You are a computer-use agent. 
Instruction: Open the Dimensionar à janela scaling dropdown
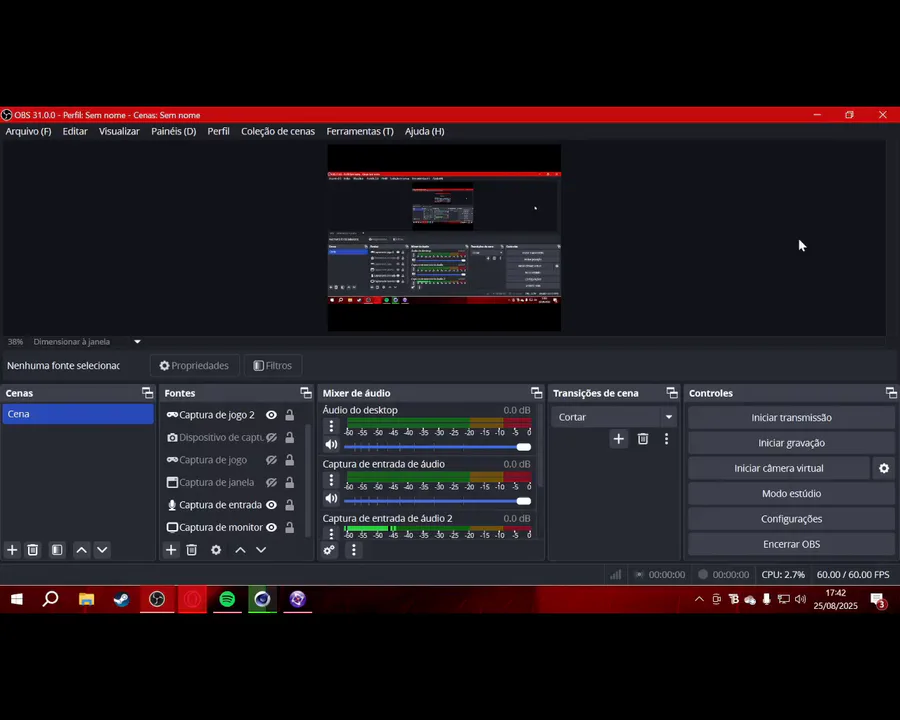click(137, 342)
